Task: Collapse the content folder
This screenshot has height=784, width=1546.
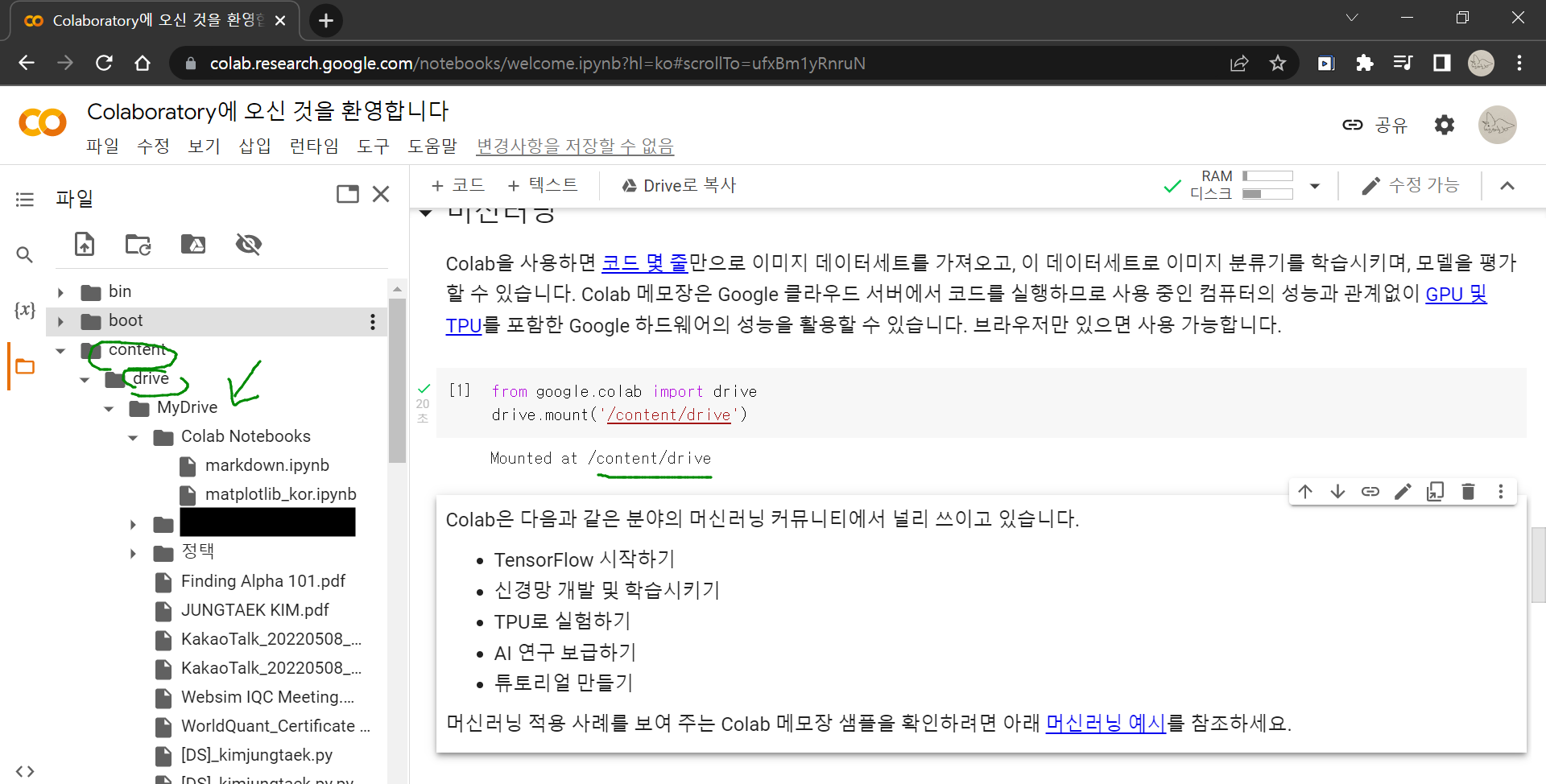Action: (60, 351)
